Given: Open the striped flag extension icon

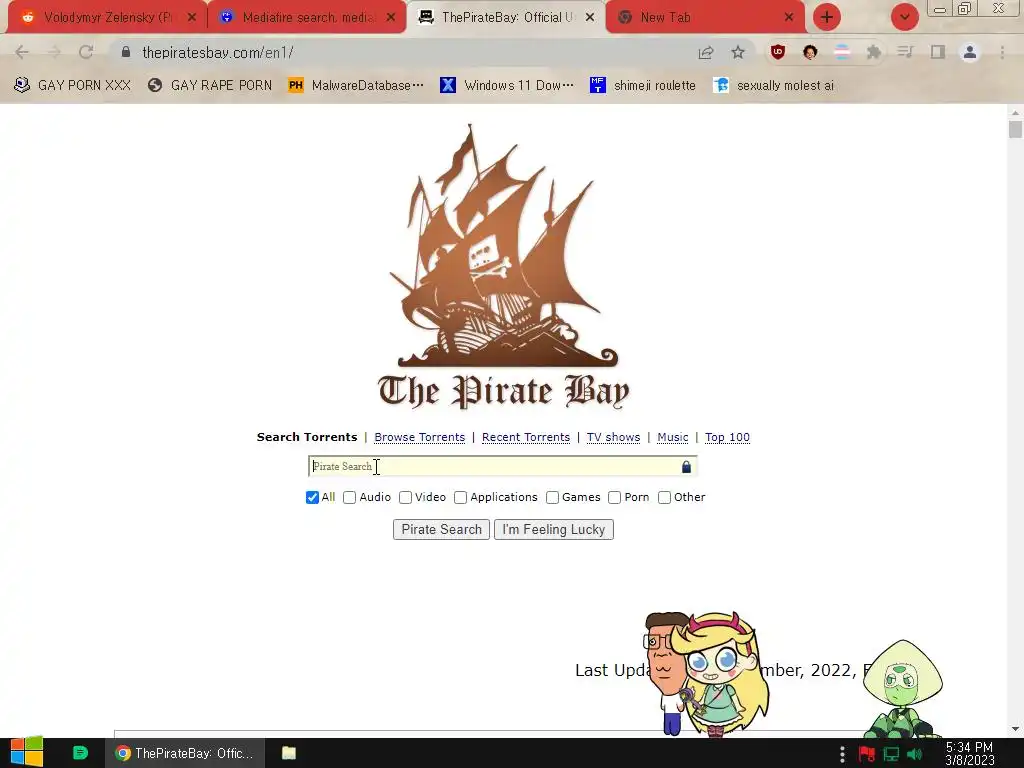Looking at the screenshot, I should point(842,52).
